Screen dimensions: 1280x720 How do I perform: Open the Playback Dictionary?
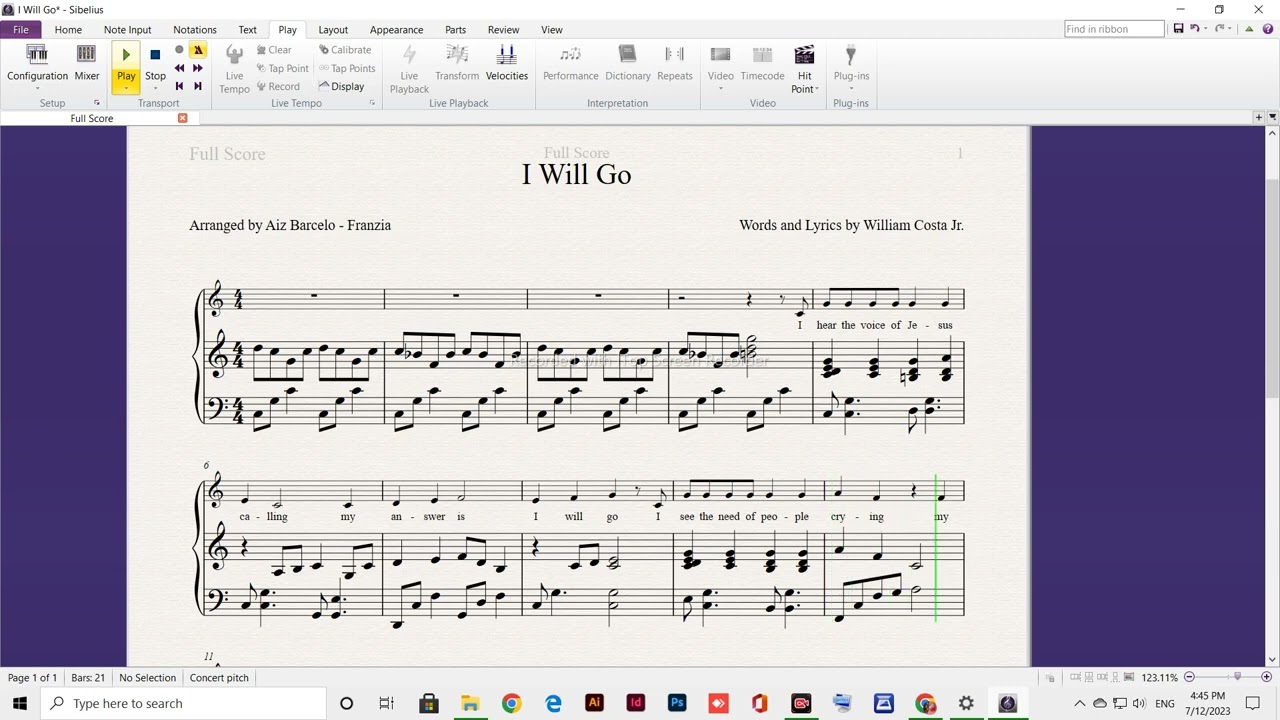click(x=628, y=62)
